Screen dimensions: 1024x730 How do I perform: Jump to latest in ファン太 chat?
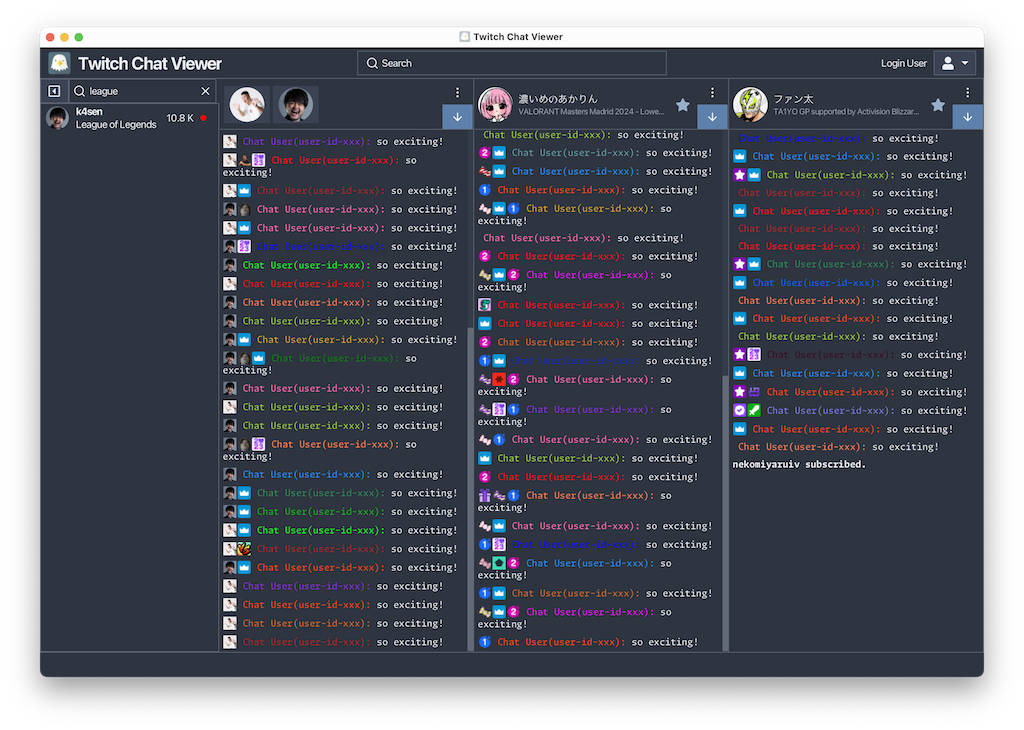point(967,117)
